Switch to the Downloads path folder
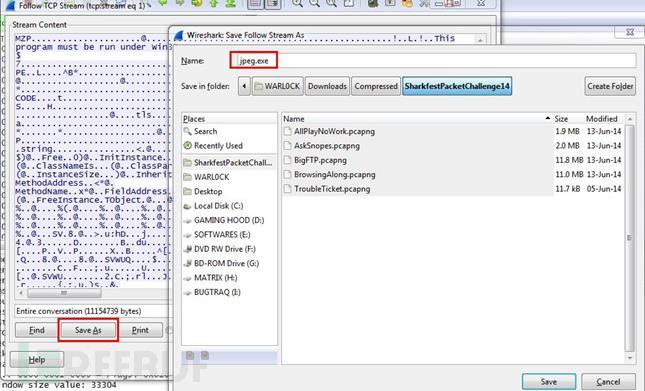 [x=327, y=86]
